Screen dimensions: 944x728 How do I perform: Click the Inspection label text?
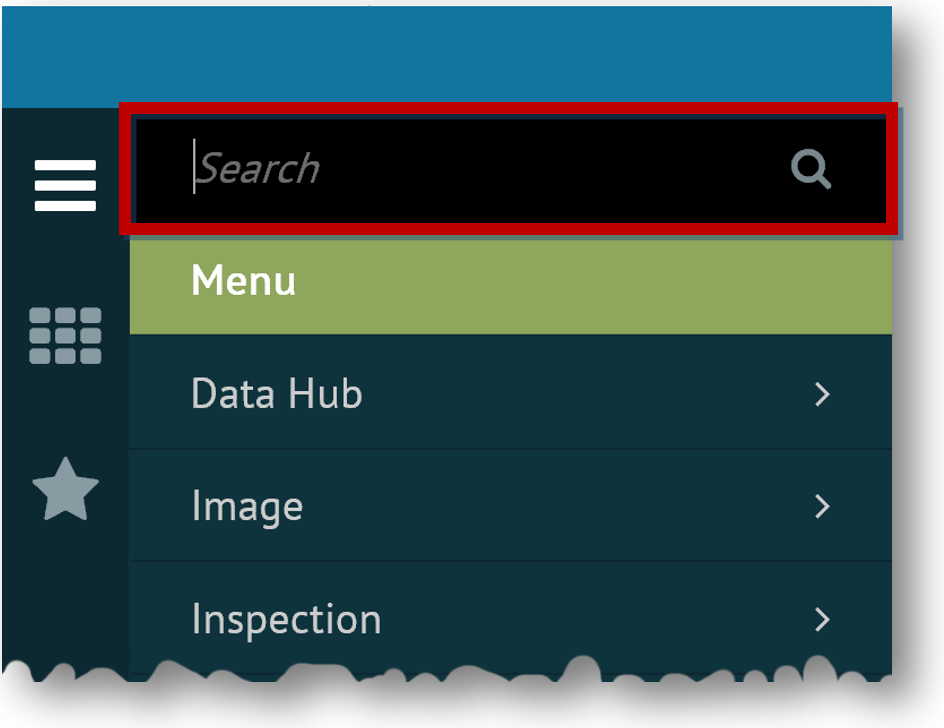point(286,620)
